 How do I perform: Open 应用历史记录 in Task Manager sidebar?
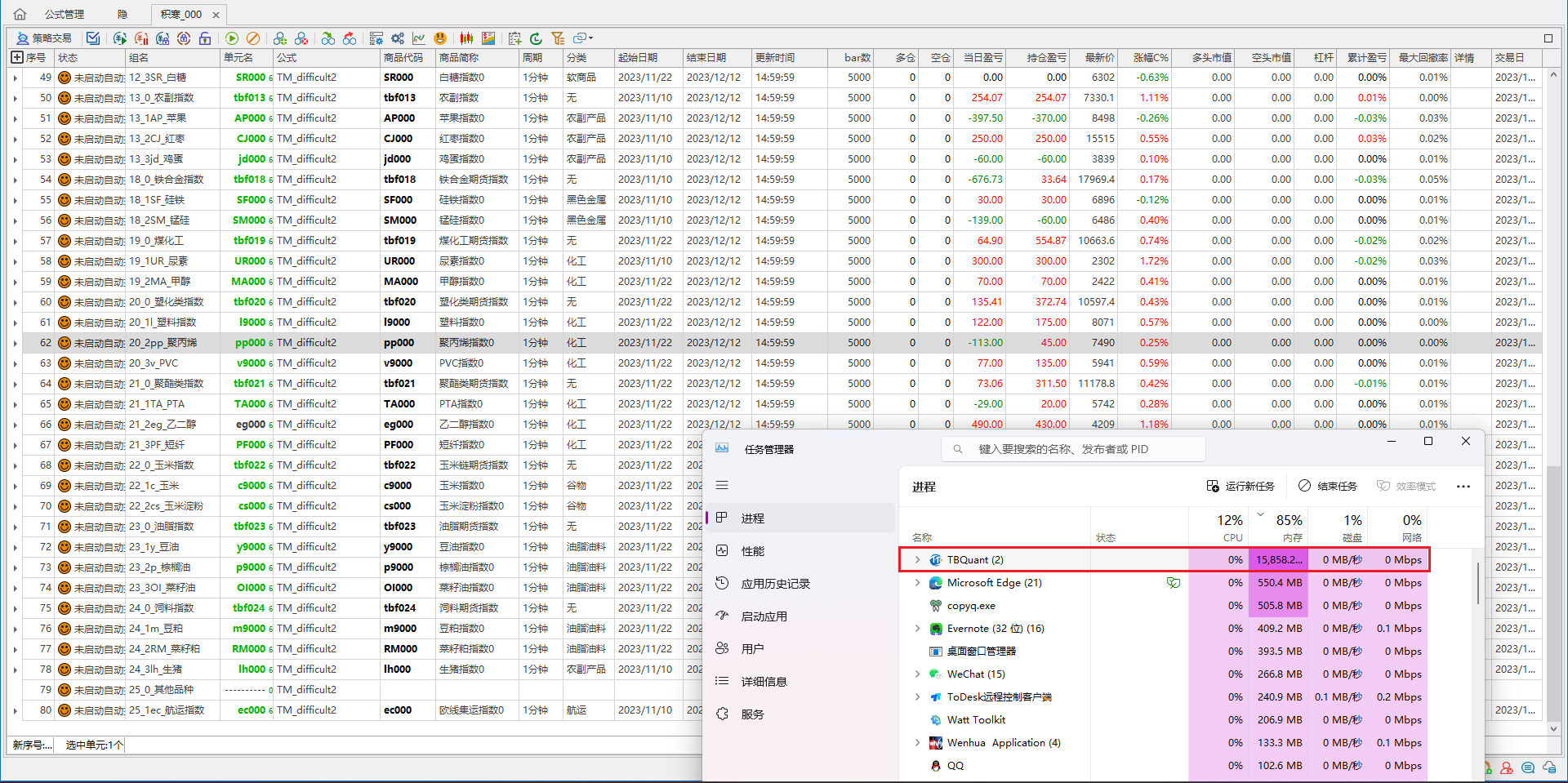tap(800, 584)
